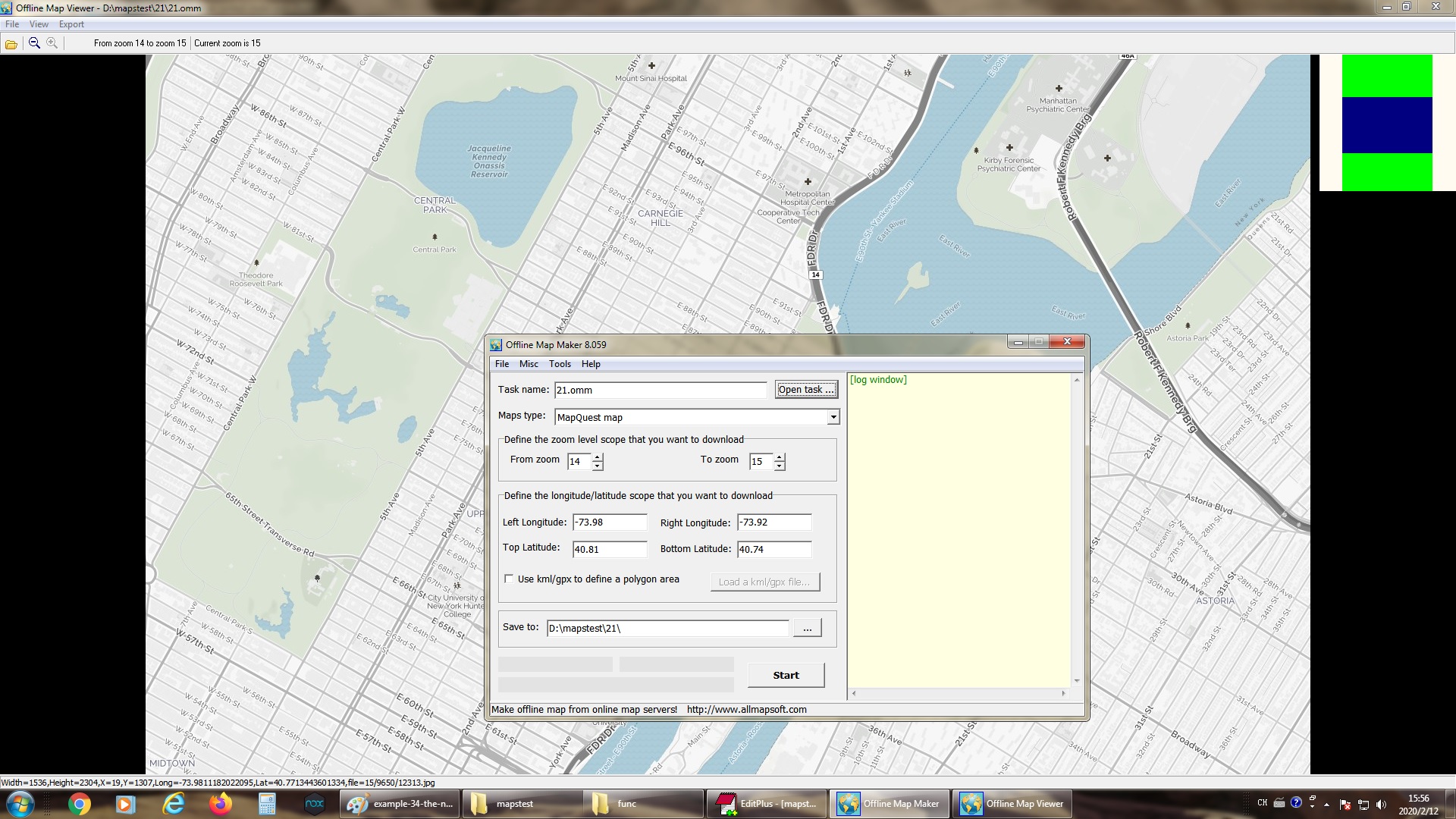Click the Right Longitude field
The height and width of the screenshot is (819, 1456).
tap(774, 522)
